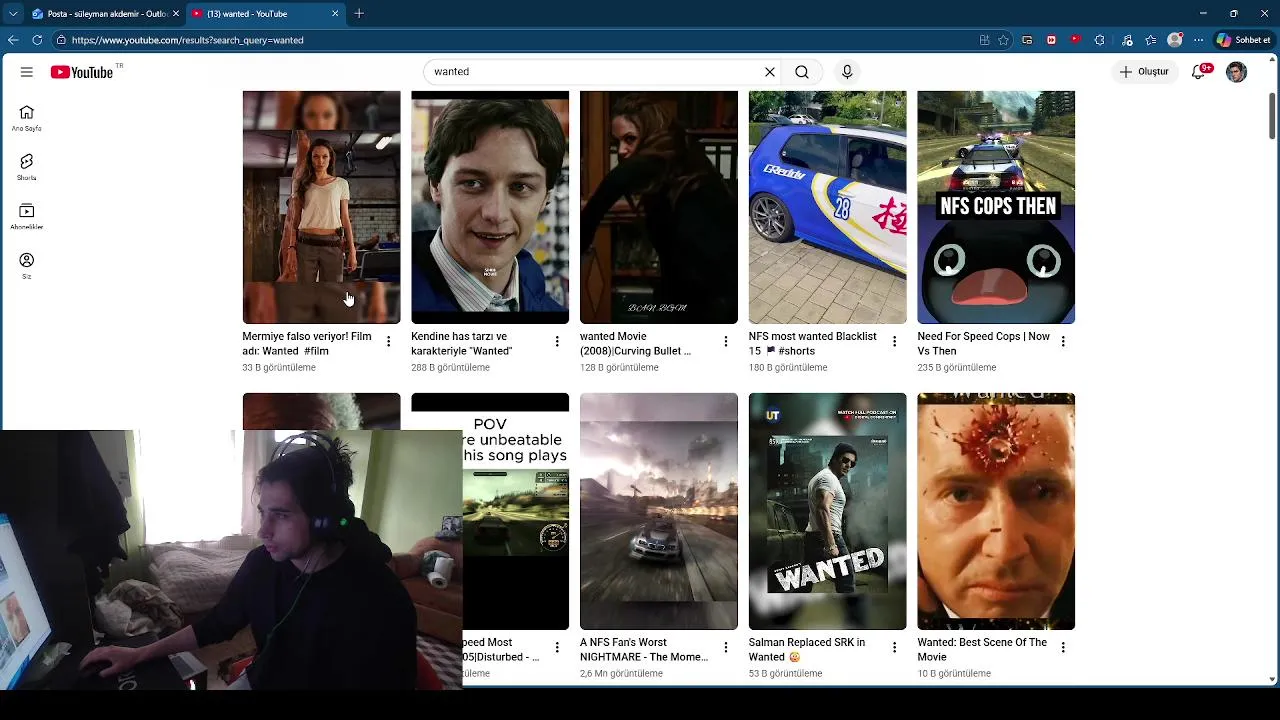
Task: Click the Oluştur create button
Action: click(1144, 72)
